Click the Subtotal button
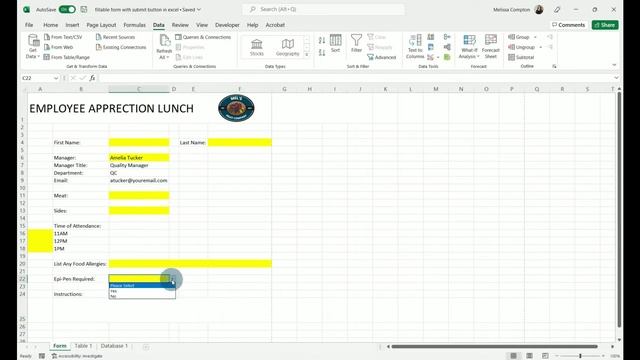Screen dimensions: 640x360 point(521,57)
